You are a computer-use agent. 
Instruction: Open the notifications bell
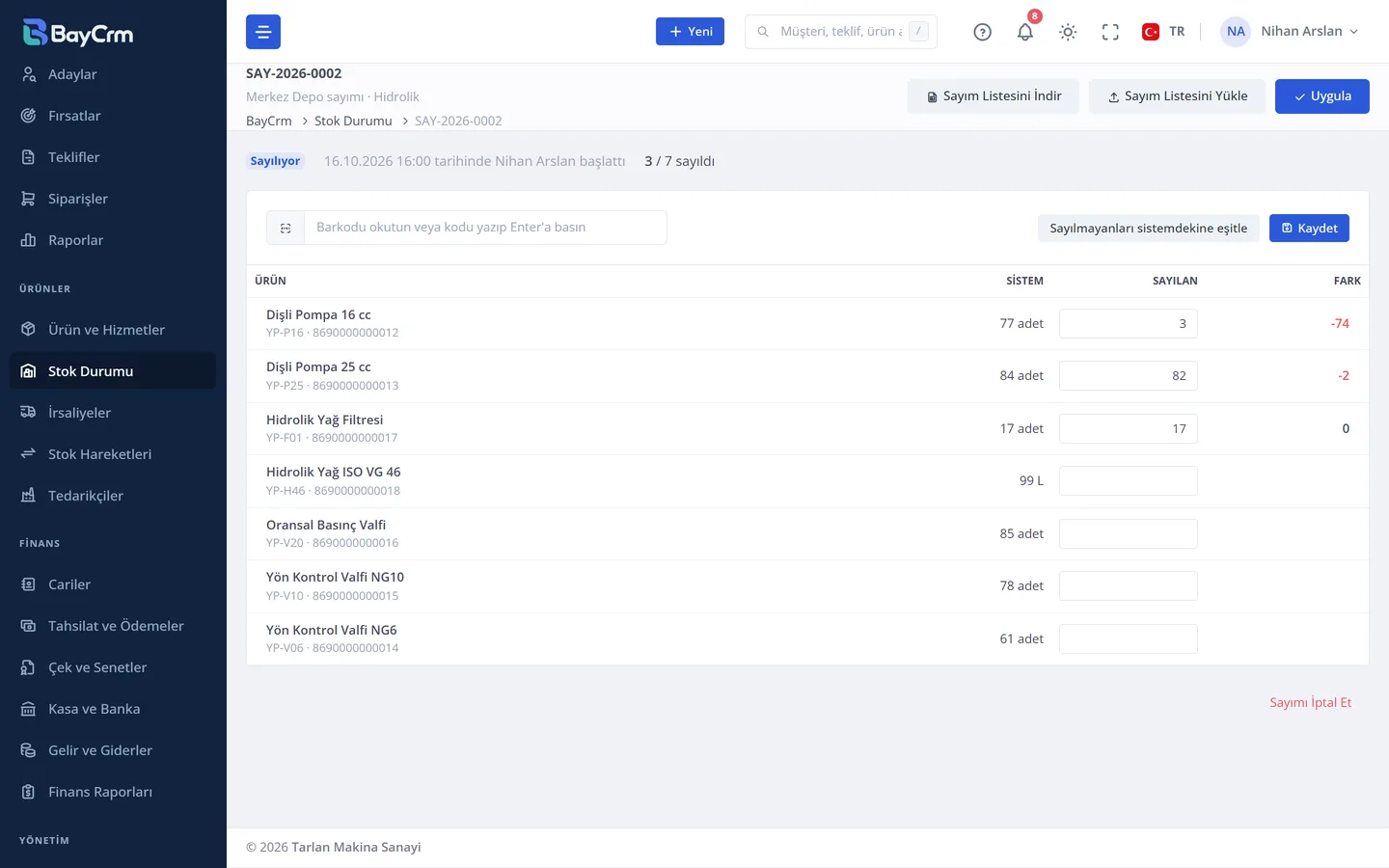[x=1025, y=32]
